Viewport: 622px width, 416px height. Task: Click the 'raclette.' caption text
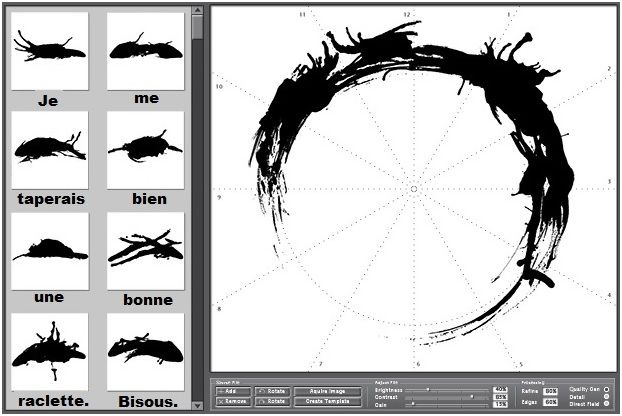53,401
